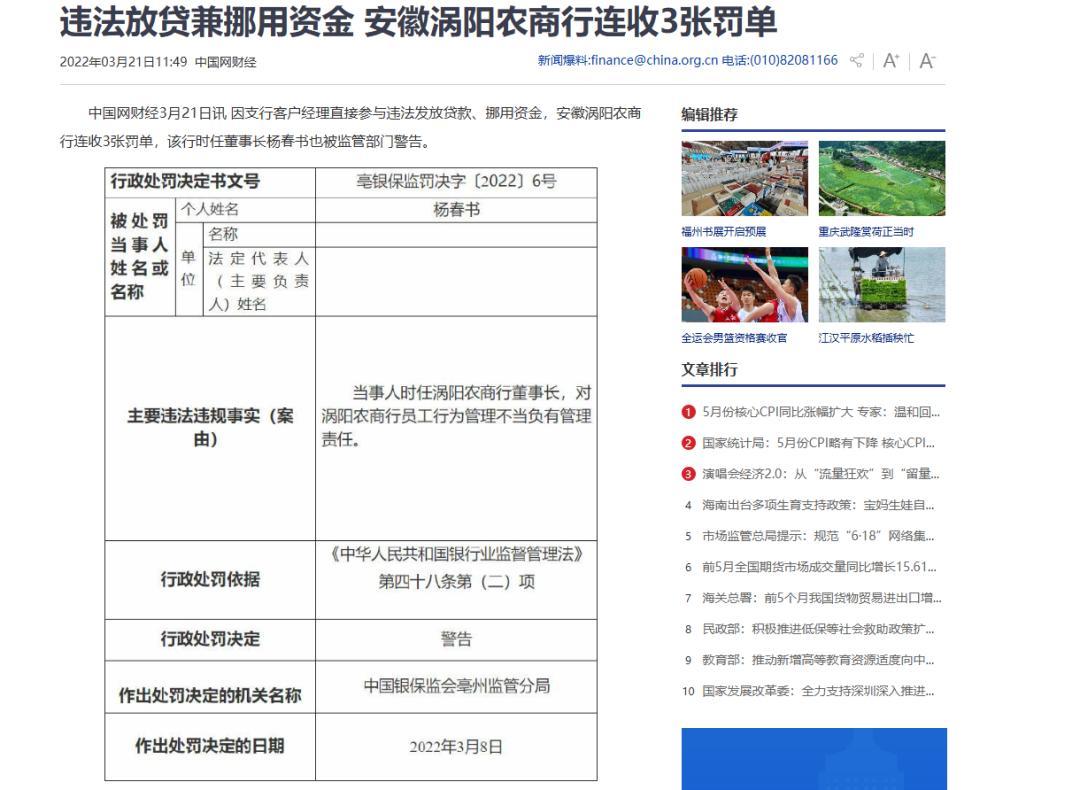Screen dimensions: 1080x790
Task: Open ranked article 9 from 教育部
Action: click(x=818, y=660)
